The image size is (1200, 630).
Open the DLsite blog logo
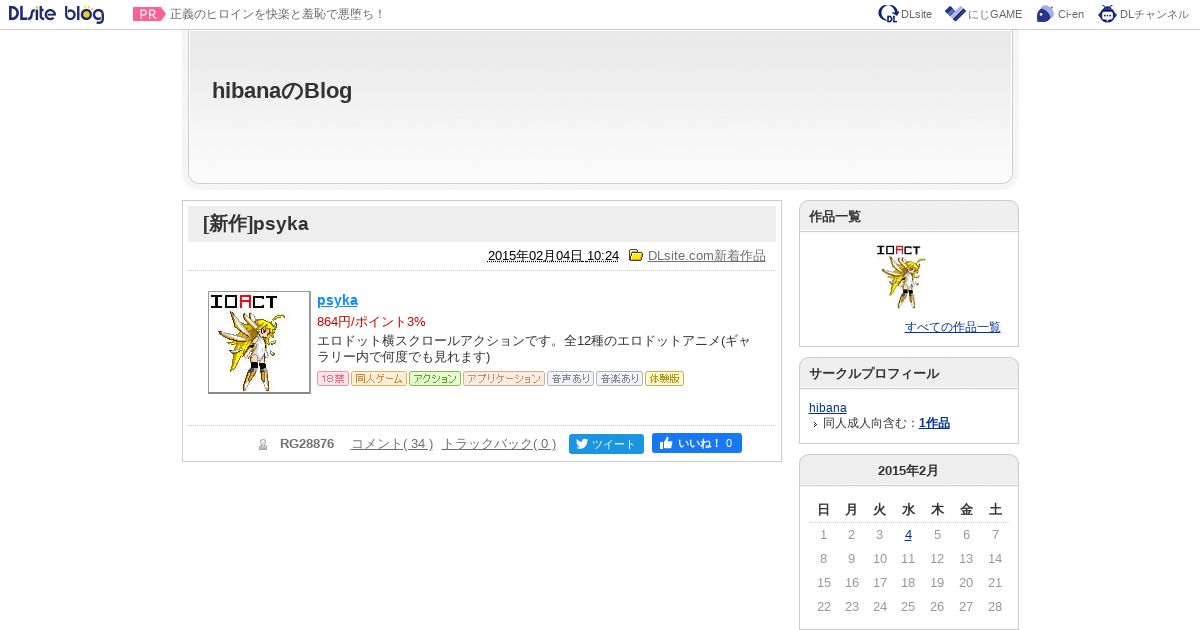click(x=56, y=14)
